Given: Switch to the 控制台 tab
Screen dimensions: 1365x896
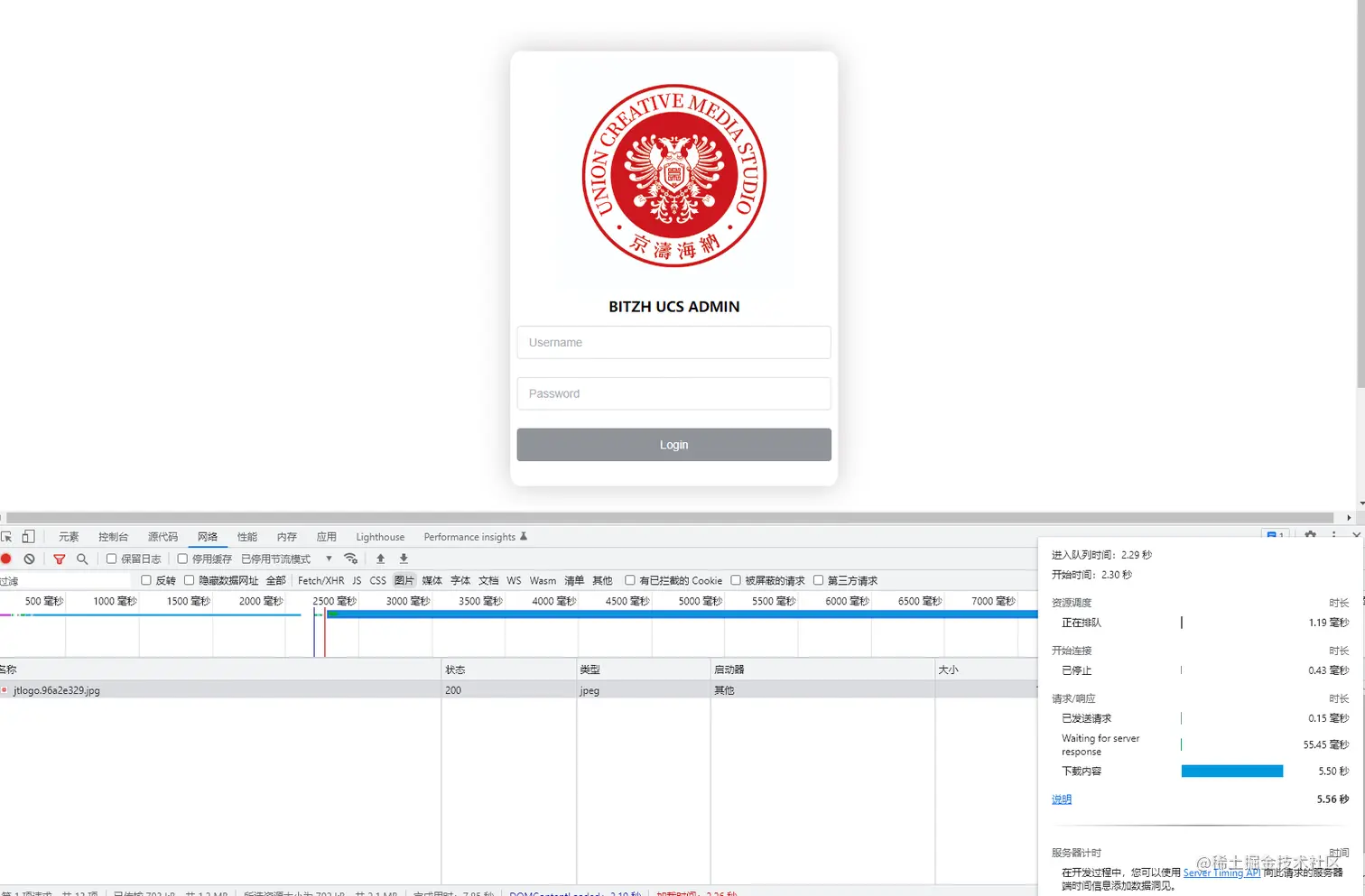Looking at the screenshot, I should pos(114,537).
